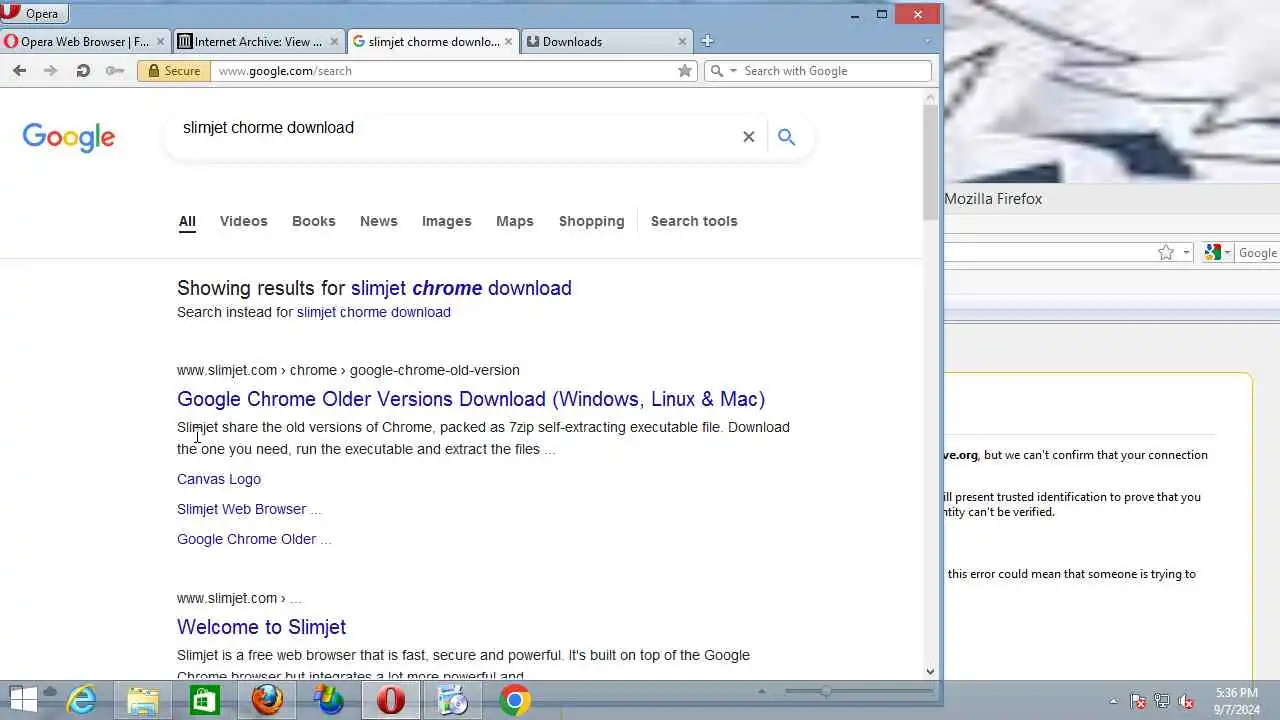Search instead for slimjet chorme download
The width and height of the screenshot is (1280, 720).
click(x=374, y=312)
